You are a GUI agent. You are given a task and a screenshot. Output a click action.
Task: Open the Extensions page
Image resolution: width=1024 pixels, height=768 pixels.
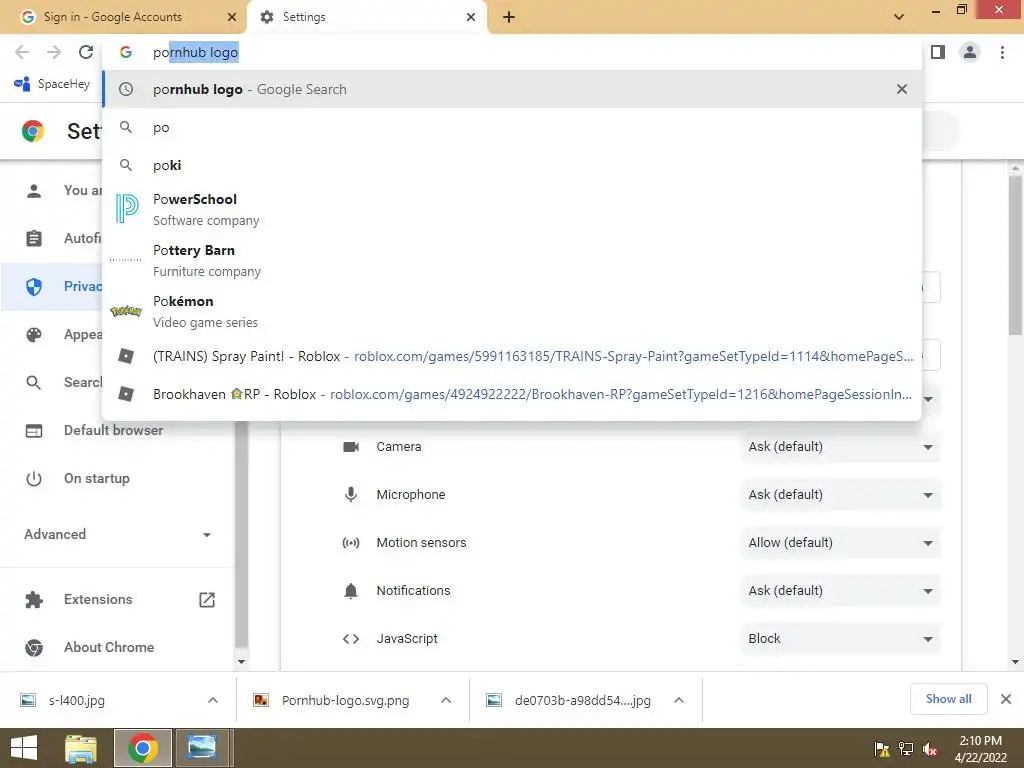pyautogui.click(x=98, y=600)
